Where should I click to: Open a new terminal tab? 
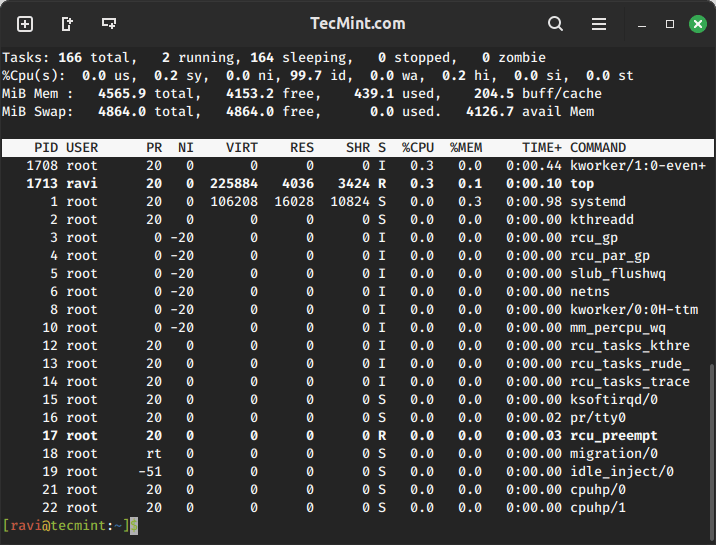click(x=25, y=24)
